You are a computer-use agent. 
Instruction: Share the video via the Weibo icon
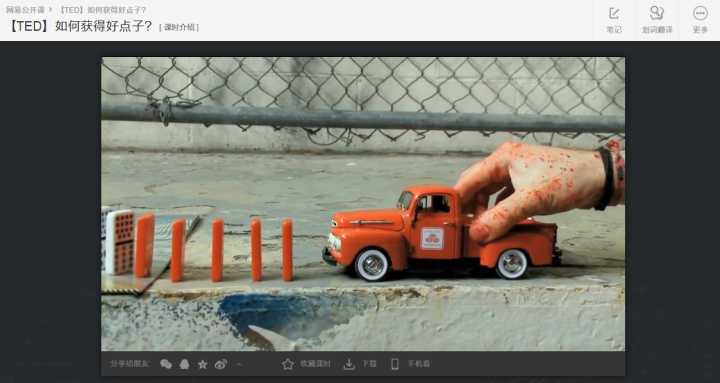coord(221,364)
